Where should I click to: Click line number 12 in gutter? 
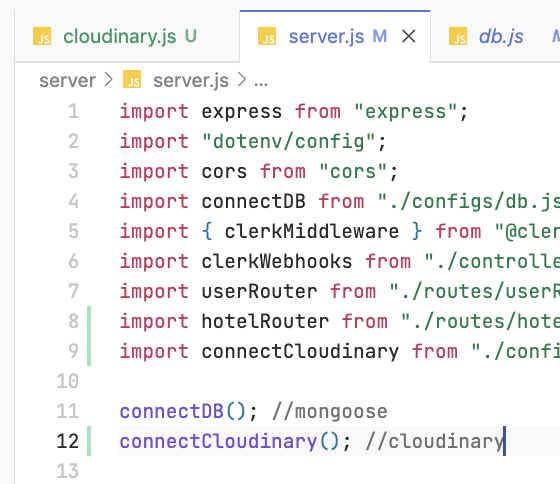point(68,441)
